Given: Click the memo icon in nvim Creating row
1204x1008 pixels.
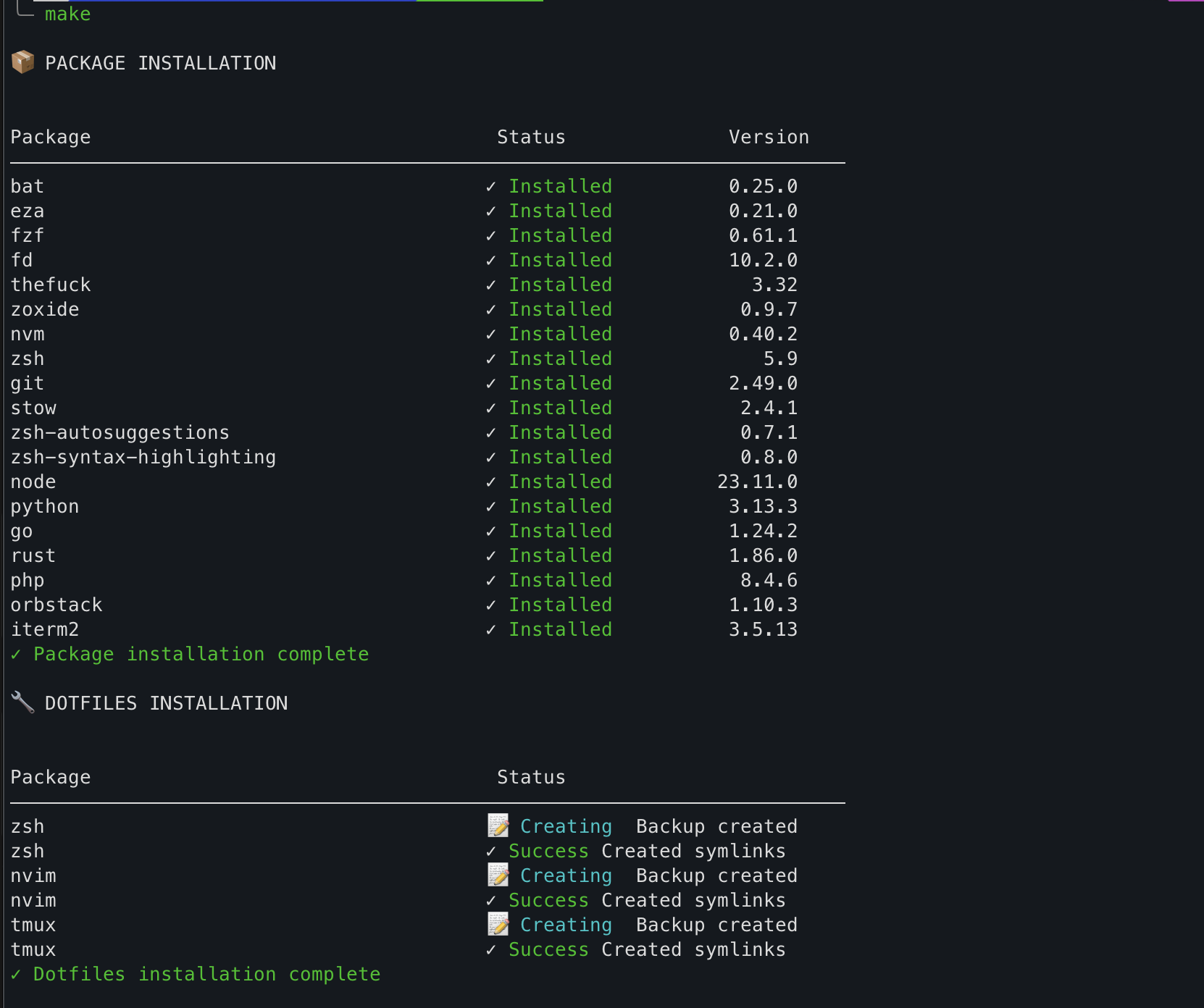Looking at the screenshot, I should click(498, 875).
